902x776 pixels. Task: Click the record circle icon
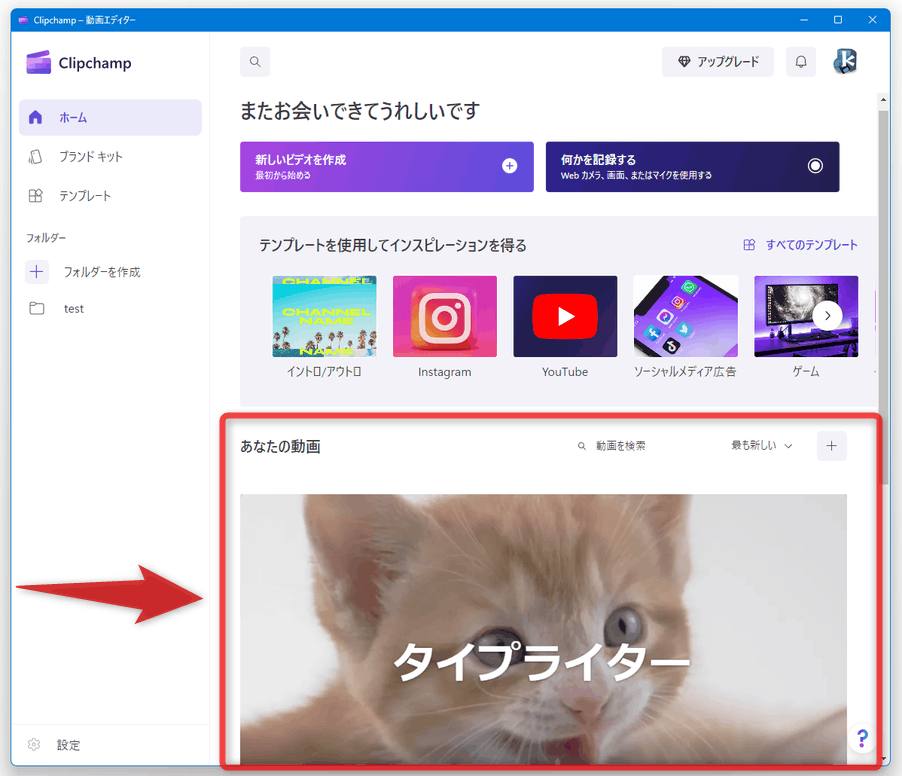click(x=815, y=166)
